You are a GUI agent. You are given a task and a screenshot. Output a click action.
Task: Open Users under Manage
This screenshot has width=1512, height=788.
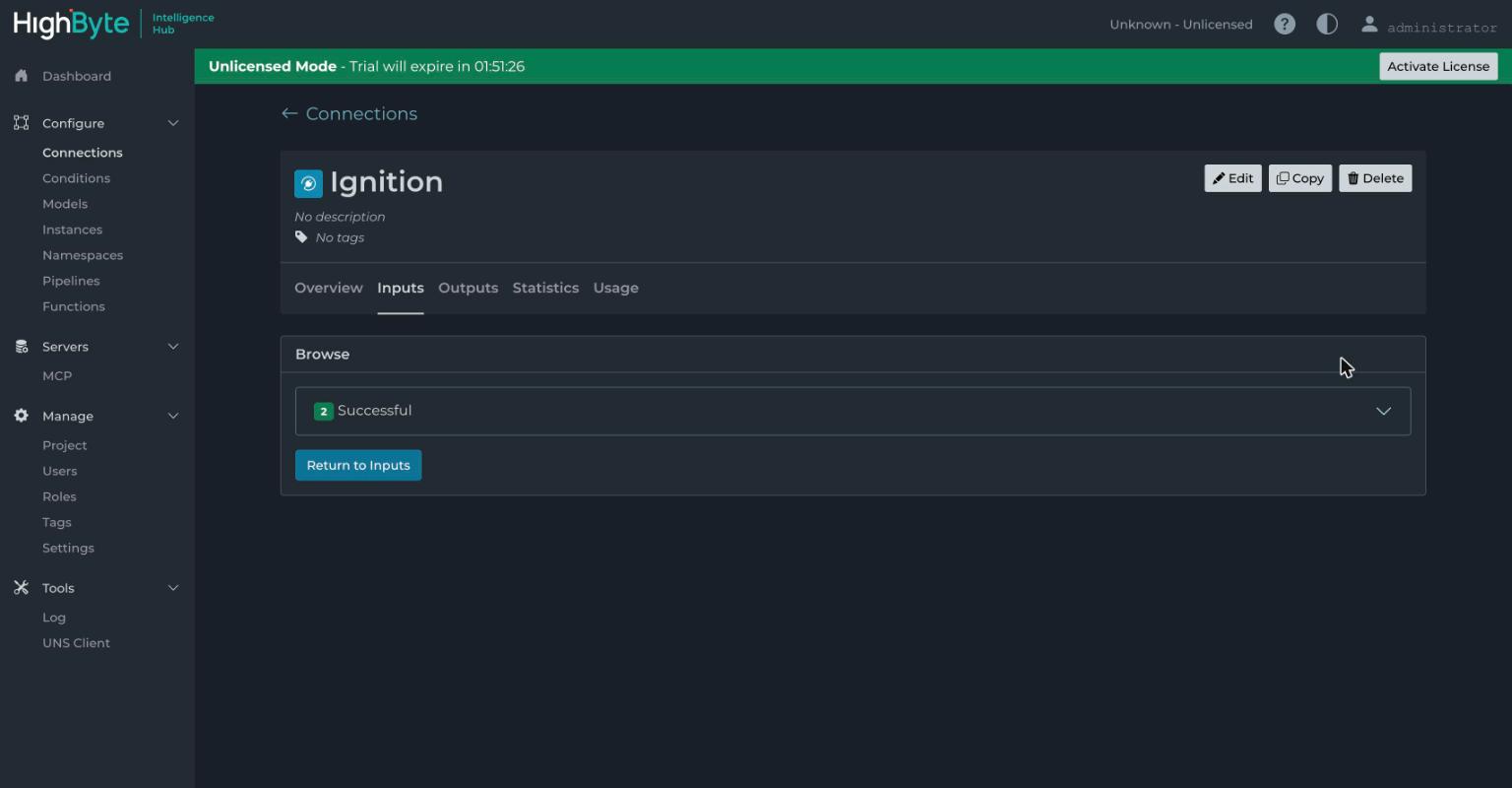tap(59, 471)
